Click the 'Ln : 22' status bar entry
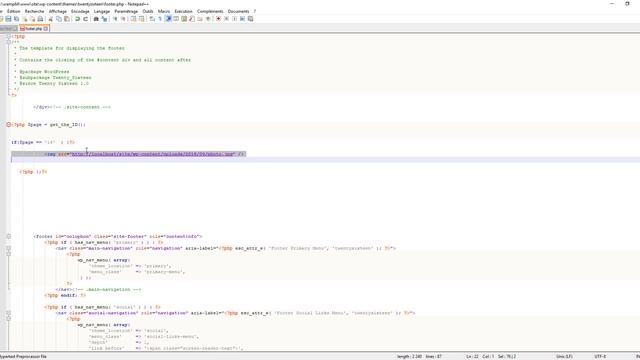The width and height of the screenshot is (640, 360). (x=472, y=356)
